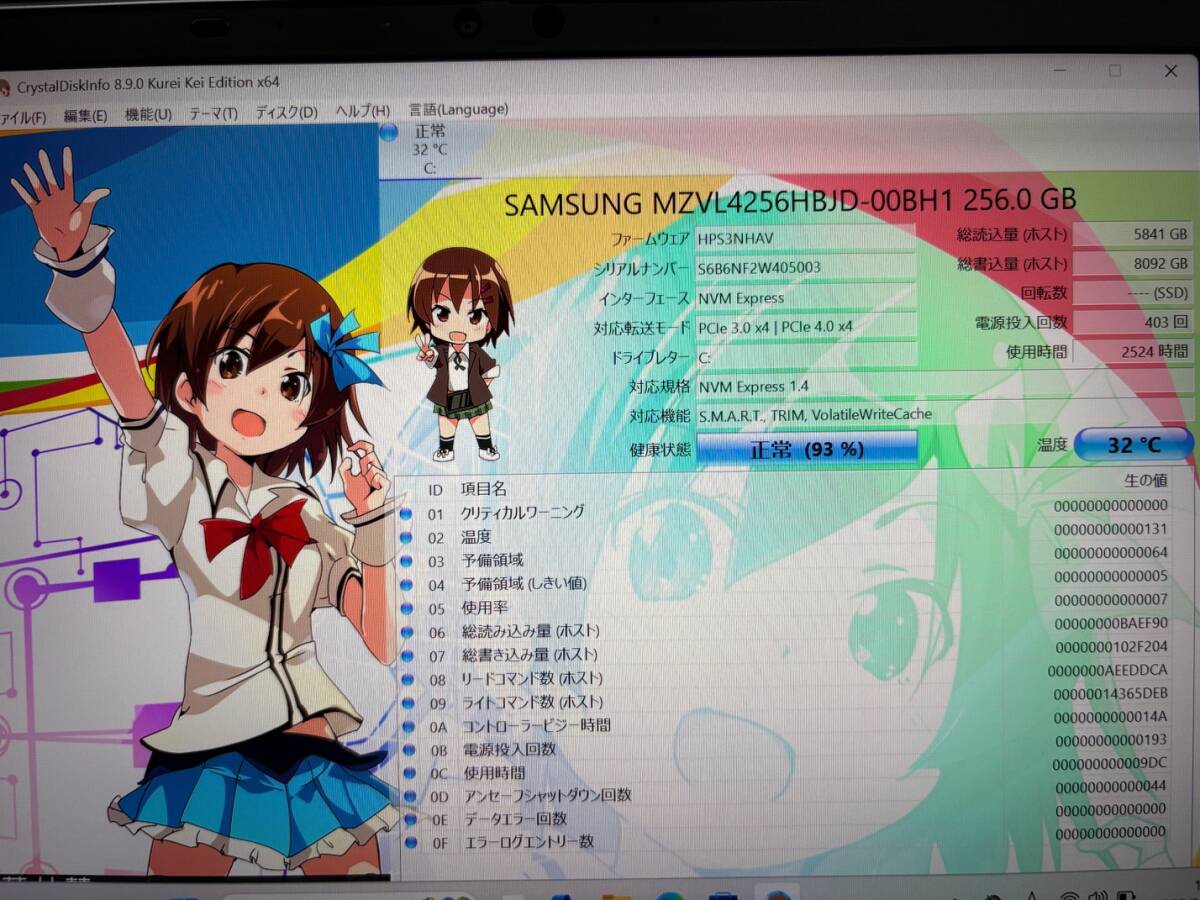Select the エラーログエントリー数 attribute text
This screenshot has height=900, width=1200.
coord(528,842)
